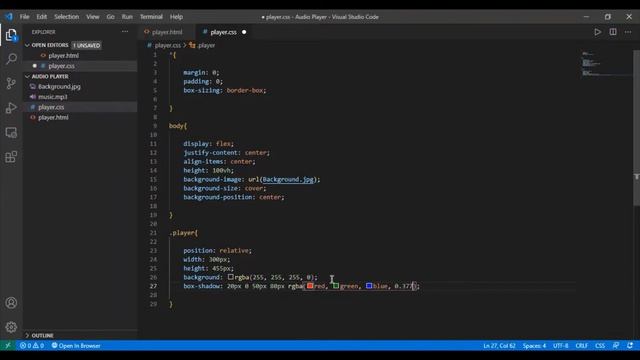Open the Terminal menu

pos(151,17)
